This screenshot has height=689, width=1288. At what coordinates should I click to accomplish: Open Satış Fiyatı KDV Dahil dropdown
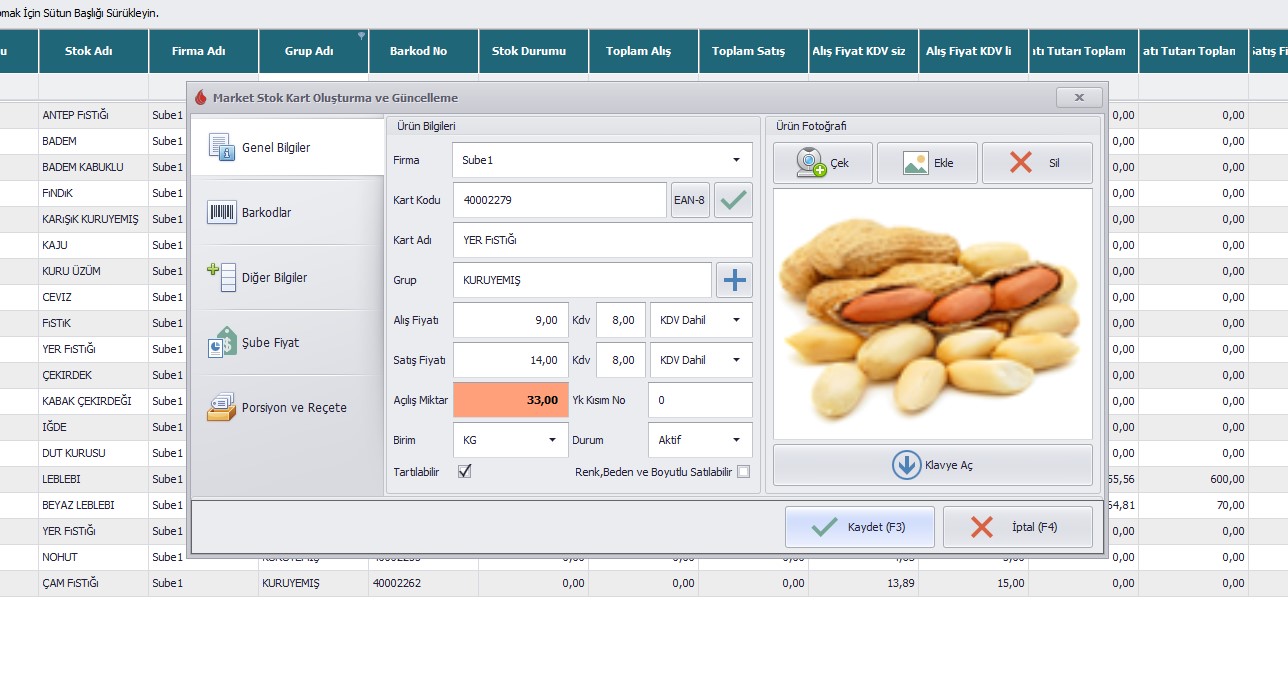[x=736, y=360]
